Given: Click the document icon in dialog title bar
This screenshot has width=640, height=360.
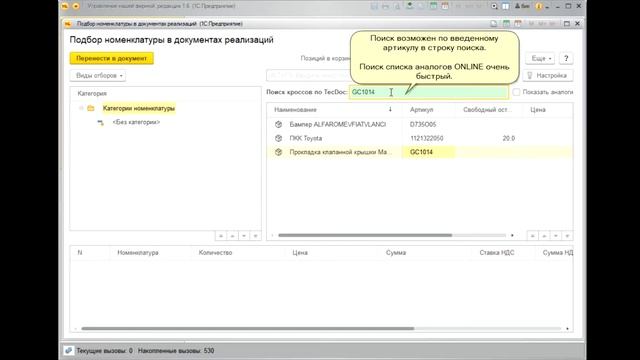Looking at the screenshot, I should pyautogui.click(x=494, y=24).
